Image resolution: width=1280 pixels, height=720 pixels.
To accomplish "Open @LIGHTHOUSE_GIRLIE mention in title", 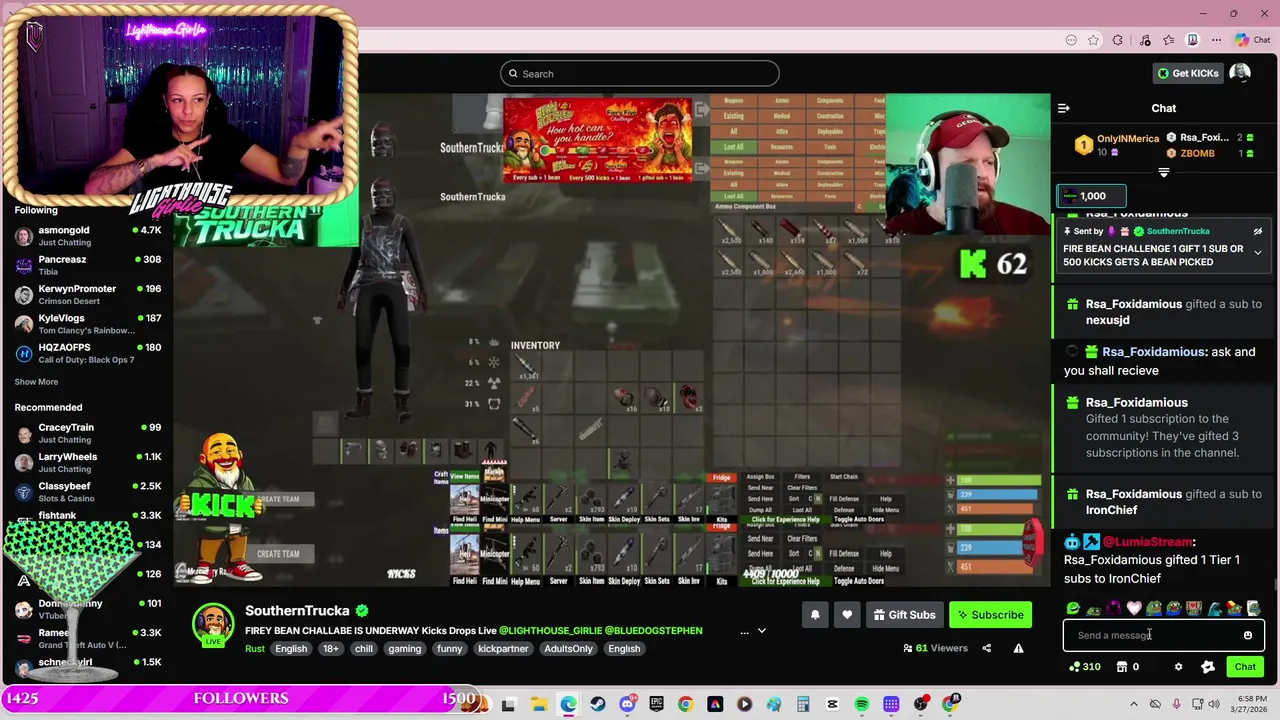I will tap(550, 631).
